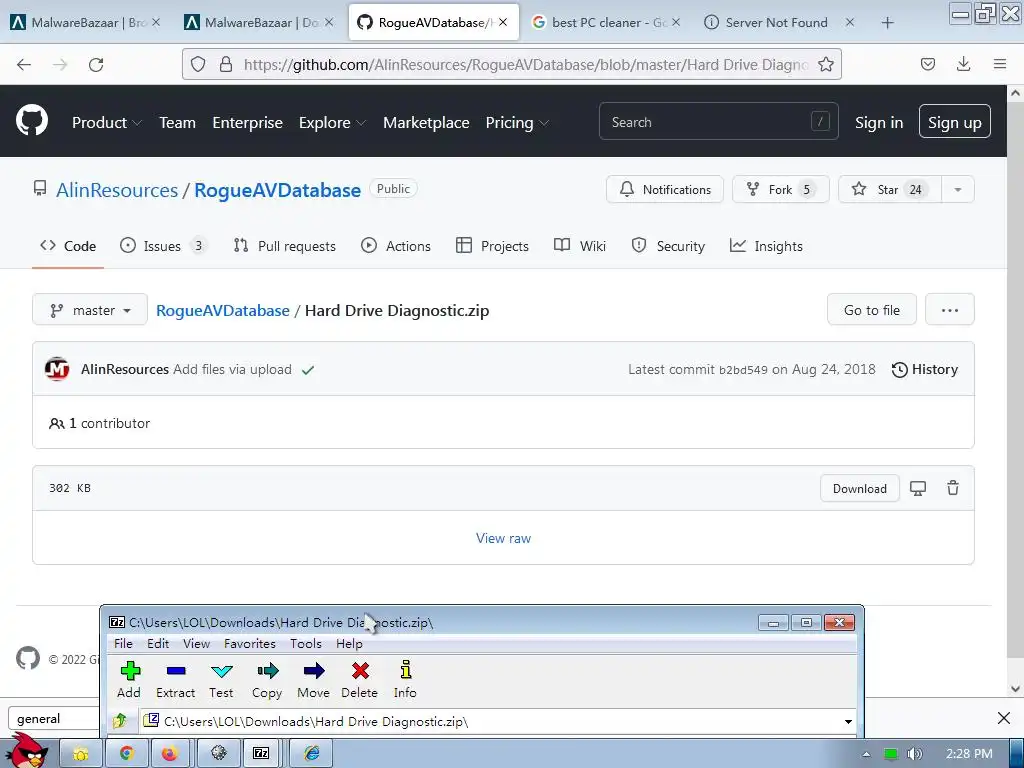This screenshot has height=768, width=1024.
Task: Close the find bar at bottom
Action: (x=1004, y=718)
